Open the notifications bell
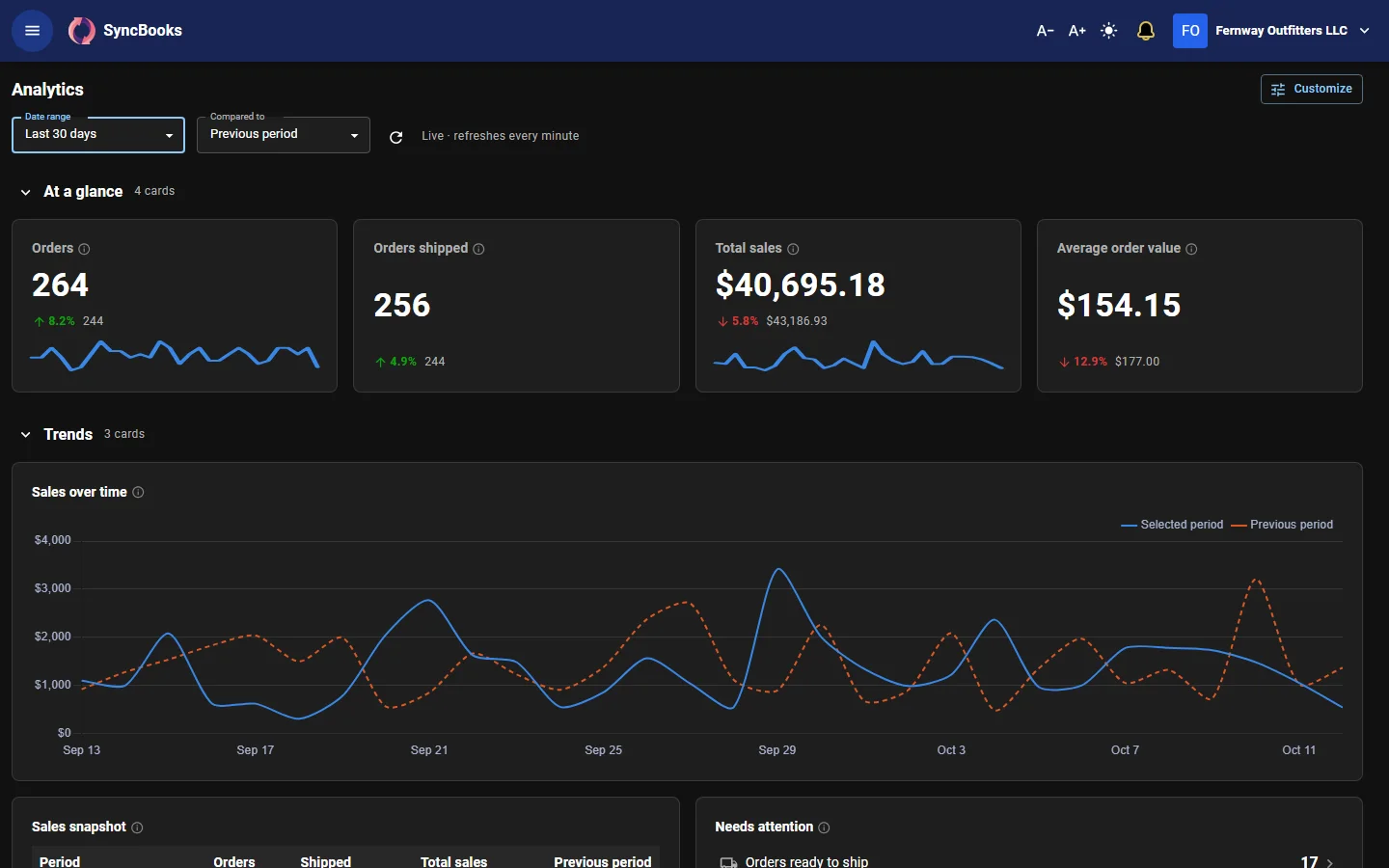 point(1146,31)
